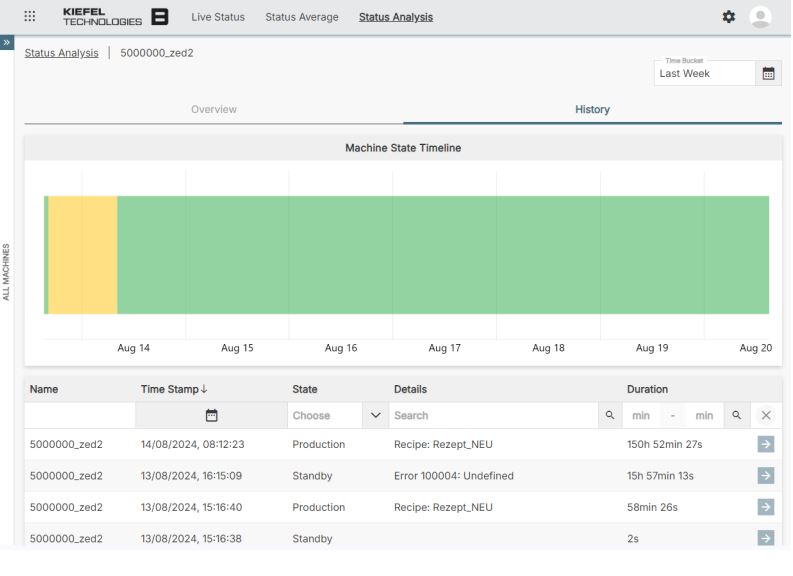Expand State filter with chevron arrow
Screen dimensions: 793x576
[x=375, y=415]
